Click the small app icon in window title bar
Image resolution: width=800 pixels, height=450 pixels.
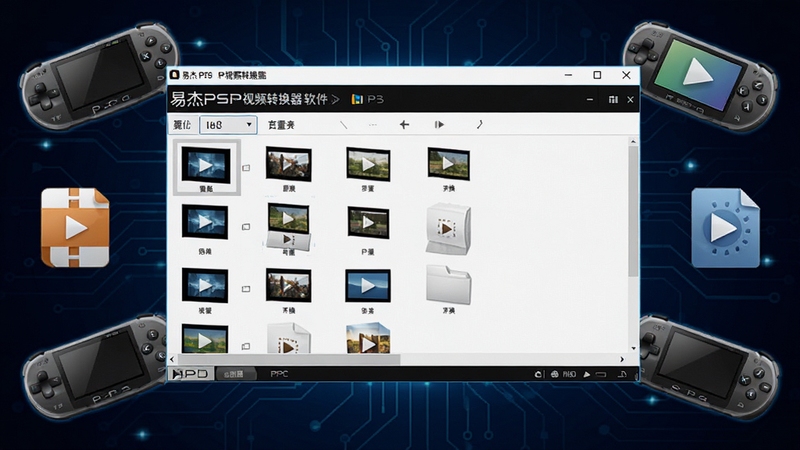pos(174,75)
